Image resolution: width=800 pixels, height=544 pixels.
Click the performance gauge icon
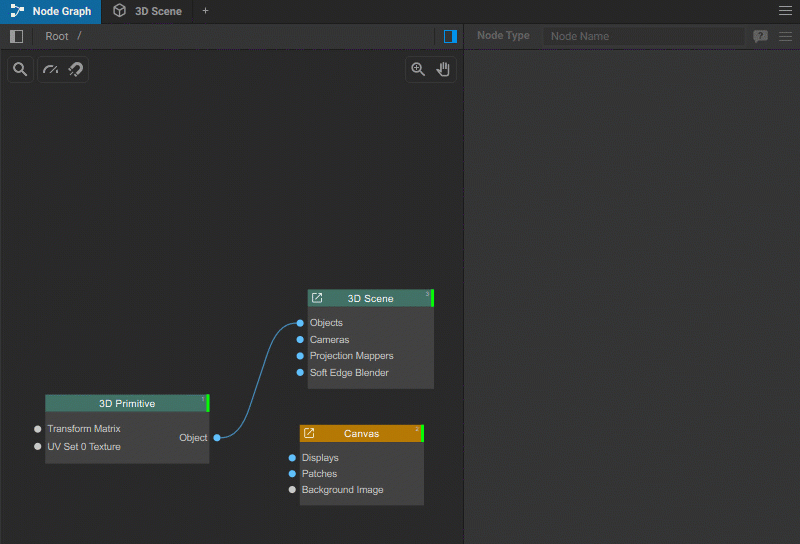click(x=51, y=69)
